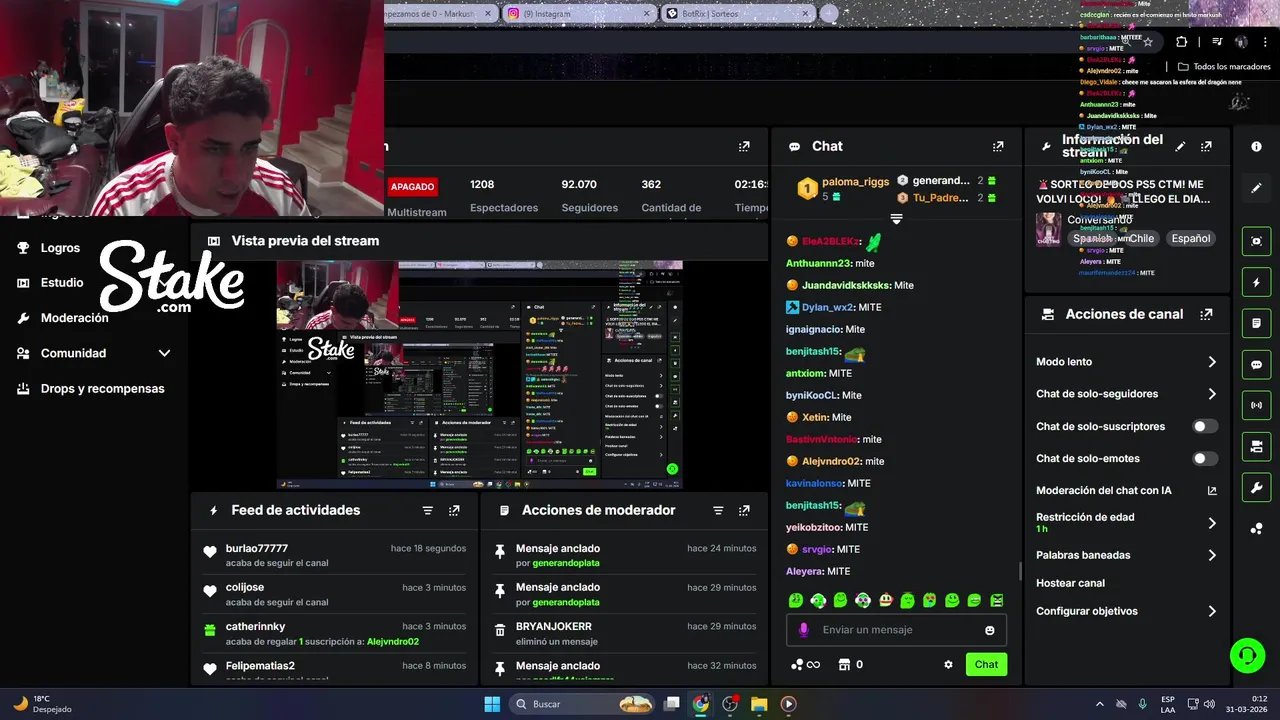The image size is (1280, 720).
Task: Filter the Feed de actividades list
Action: coord(428,510)
